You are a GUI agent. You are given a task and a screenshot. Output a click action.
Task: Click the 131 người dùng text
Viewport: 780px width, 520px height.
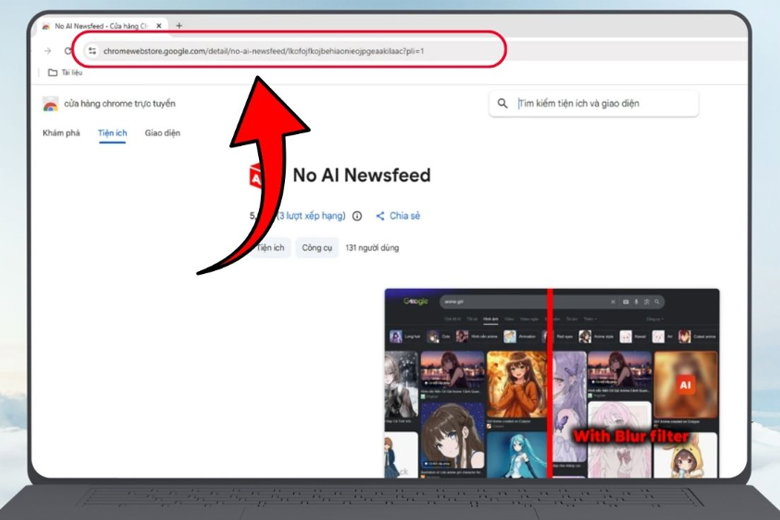tap(372, 247)
